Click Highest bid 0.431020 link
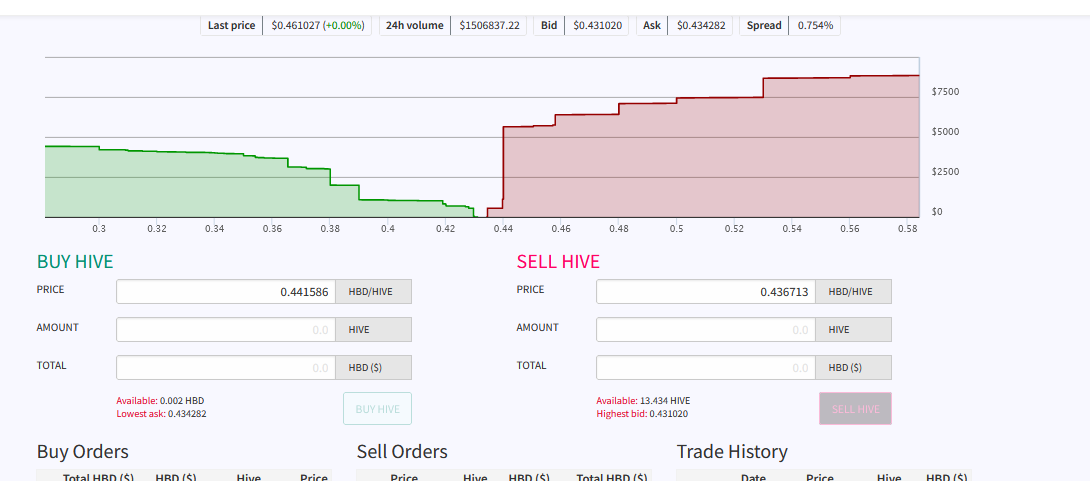This screenshot has height=481, width=1090. [x=642, y=414]
